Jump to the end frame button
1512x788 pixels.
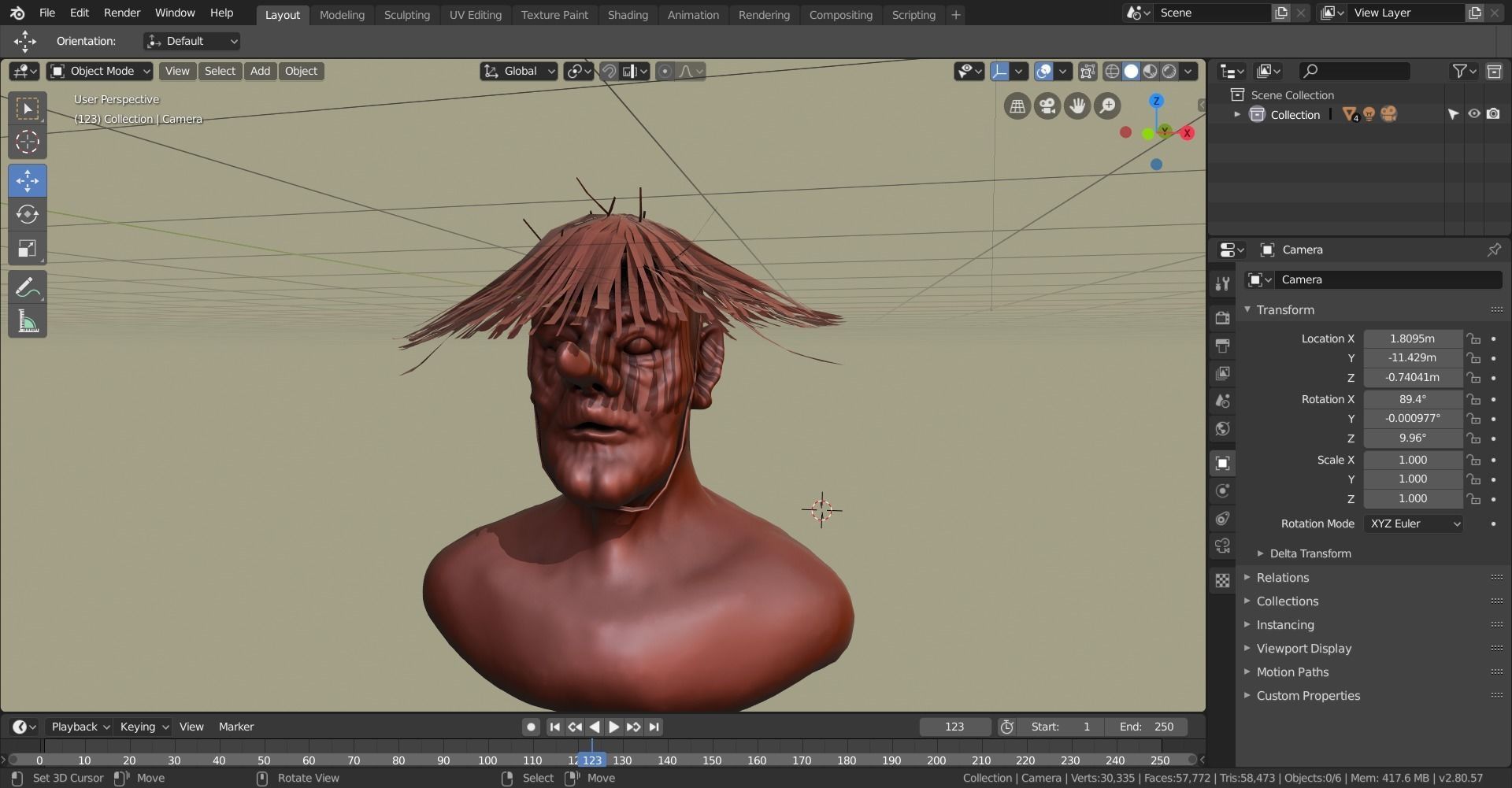(x=654, y=727)
